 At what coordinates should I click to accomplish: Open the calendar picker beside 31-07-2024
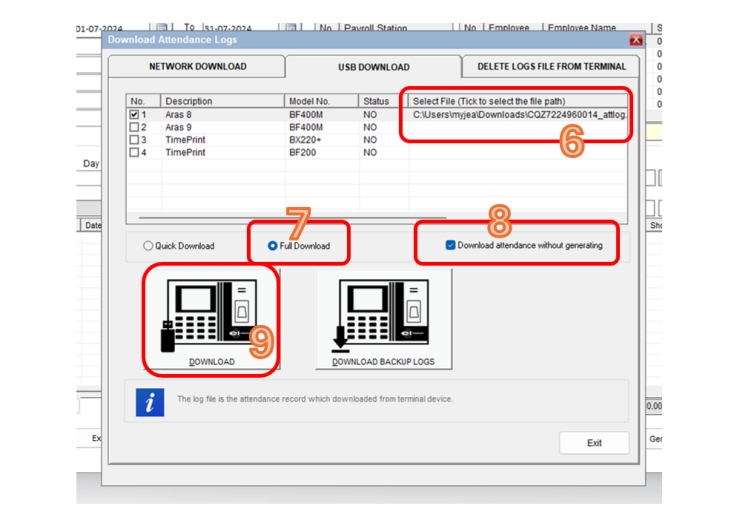click(x=290, y=28)
